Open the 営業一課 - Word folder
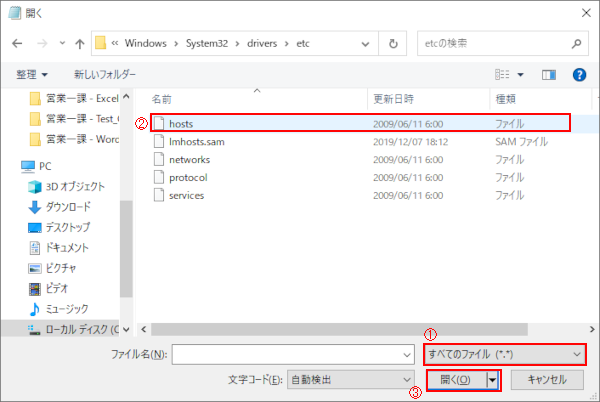Viewport: 600px width, 402px height. [x=74, y=139]
